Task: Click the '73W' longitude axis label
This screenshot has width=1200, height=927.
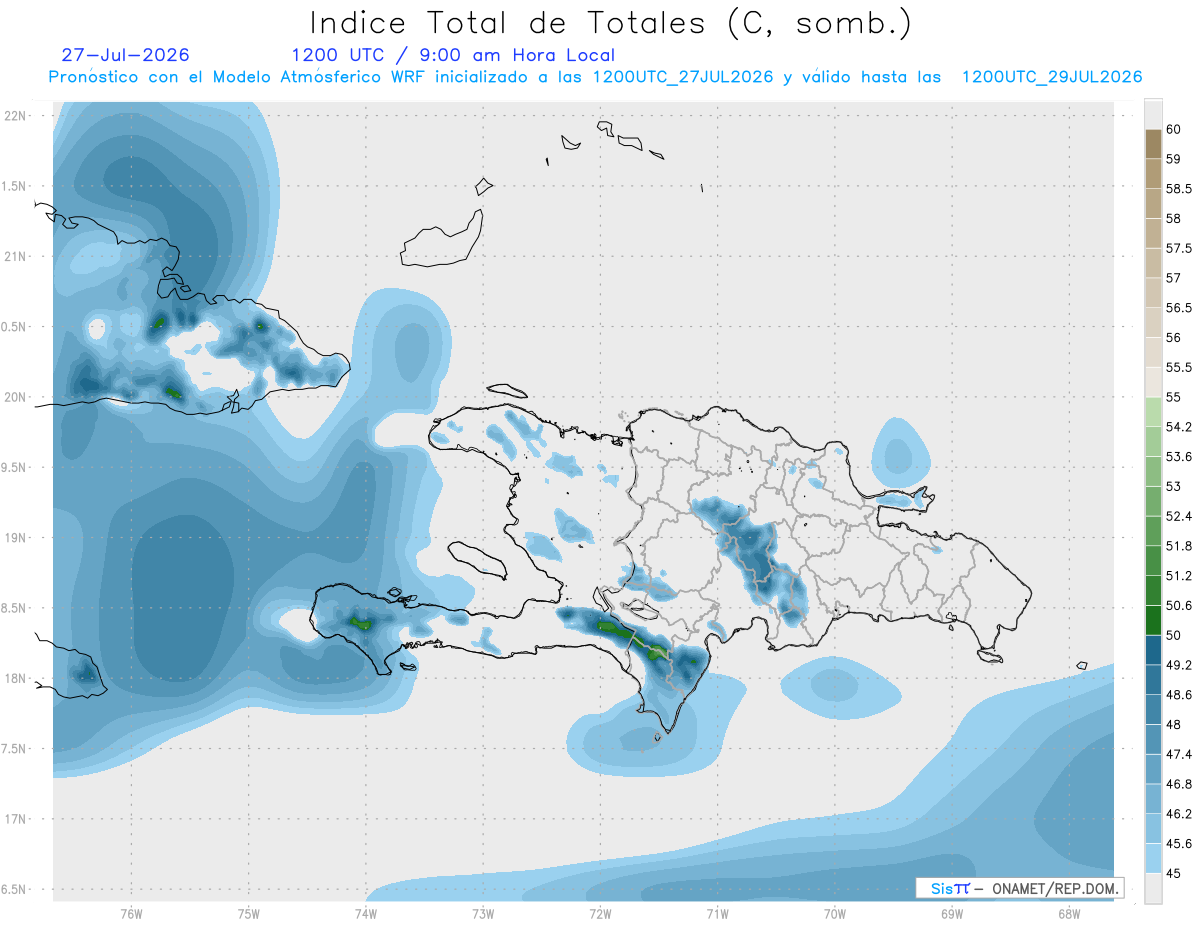Action: click(x=483, y=913)
